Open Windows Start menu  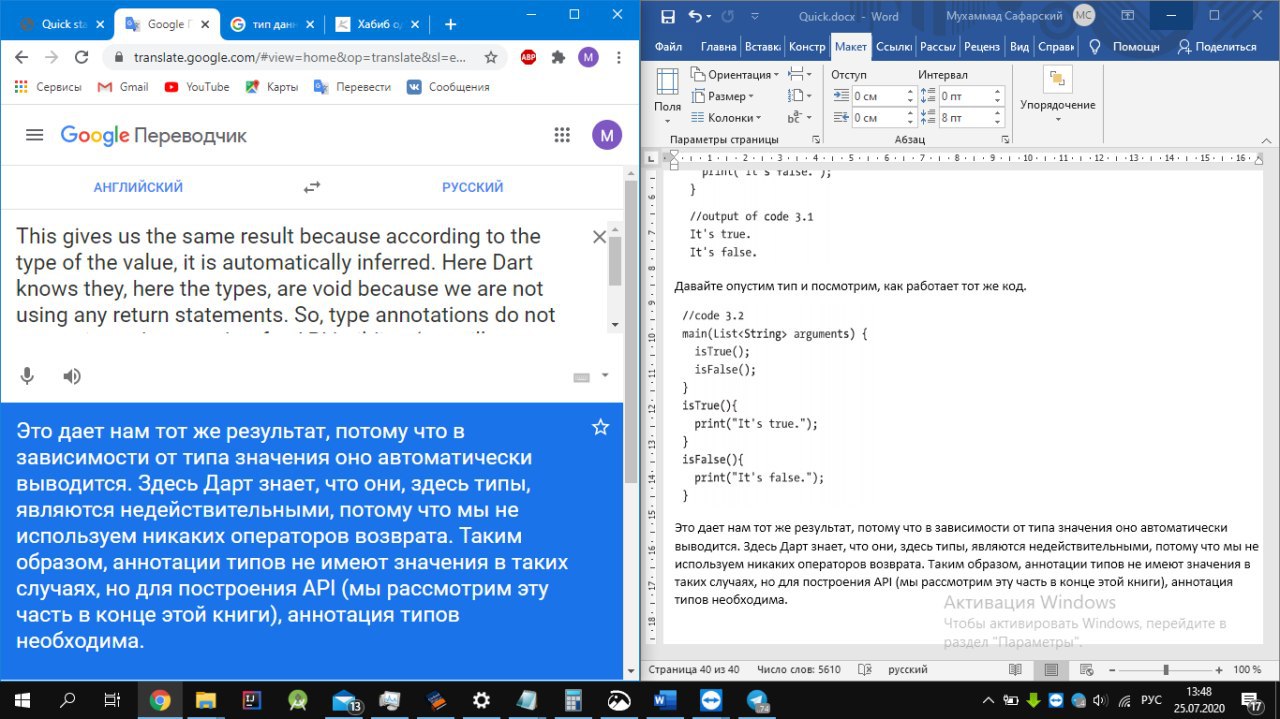click(x=23, y=699)
